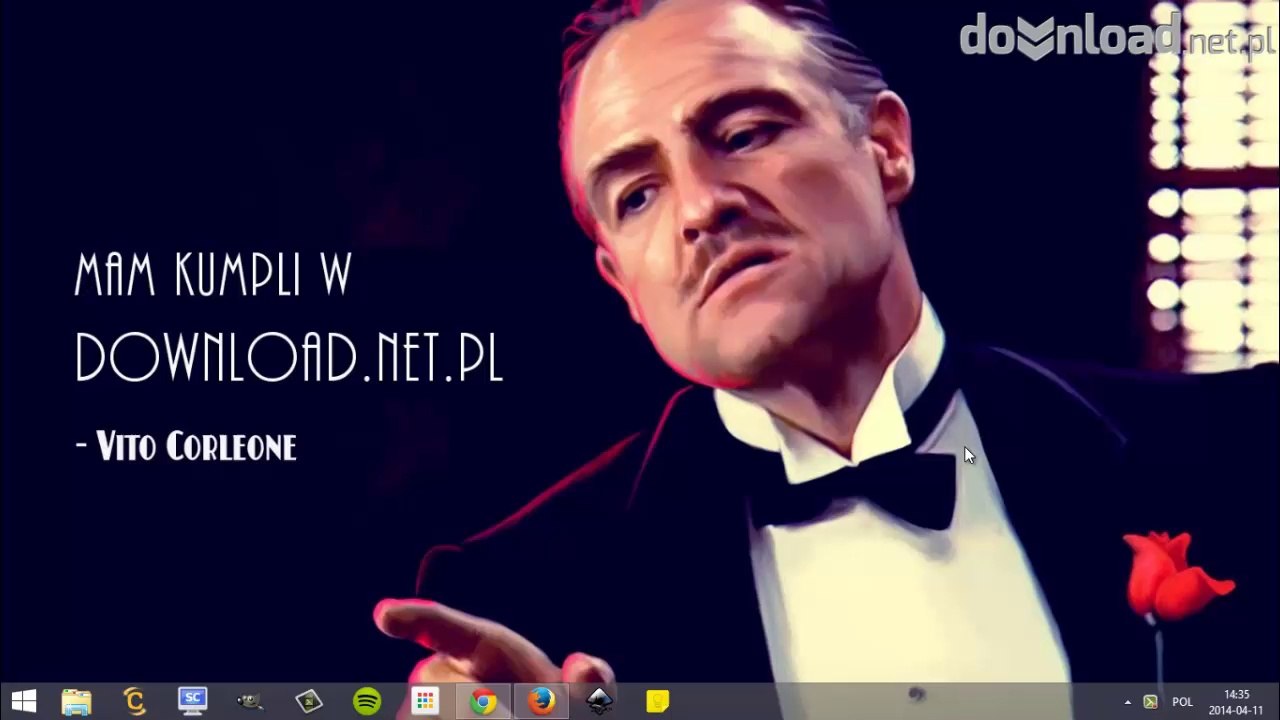
Task: Open the Chrome App Launcher grid icon
Action: pos(425,701)
